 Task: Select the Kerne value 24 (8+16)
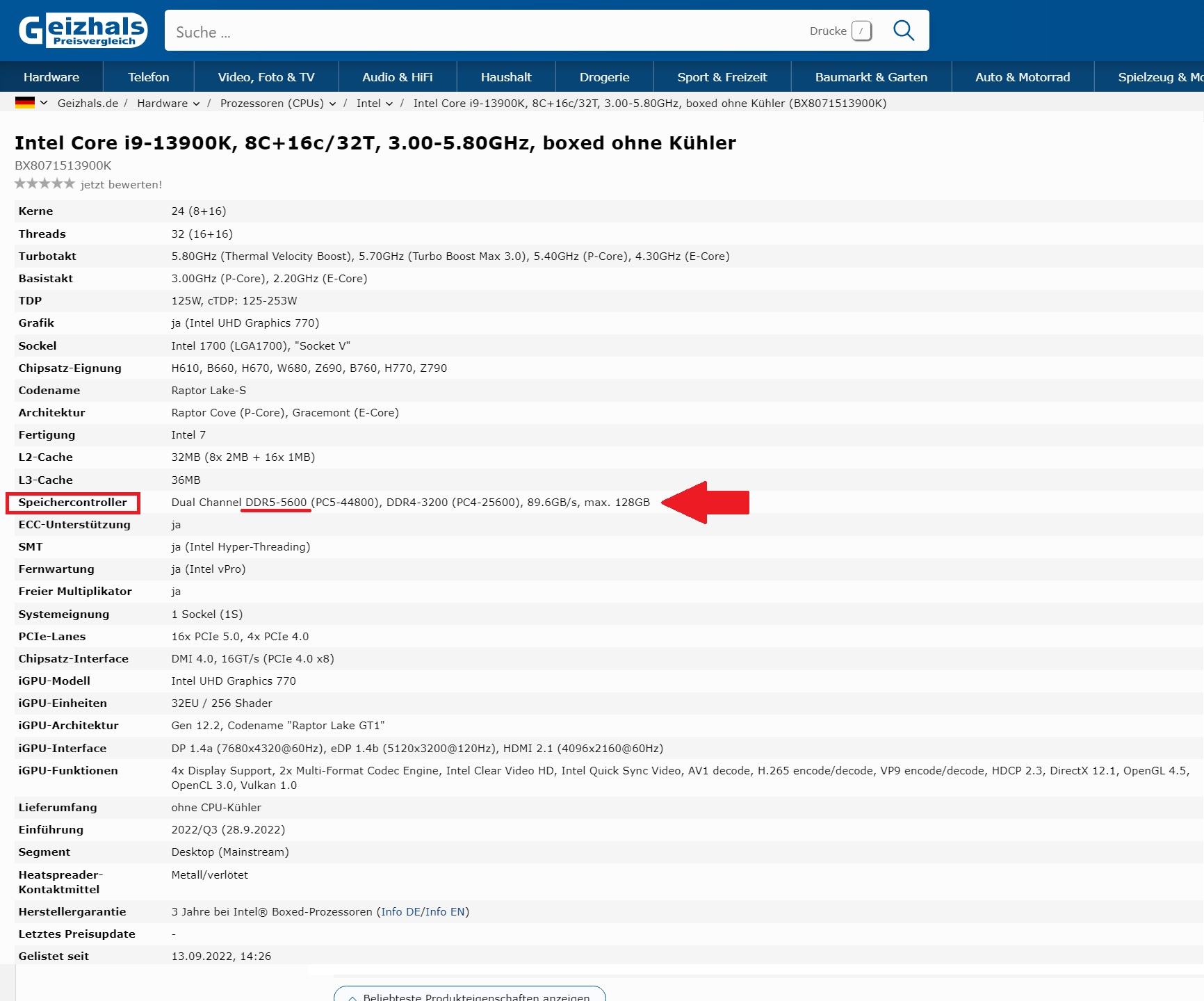click(199, 211)
